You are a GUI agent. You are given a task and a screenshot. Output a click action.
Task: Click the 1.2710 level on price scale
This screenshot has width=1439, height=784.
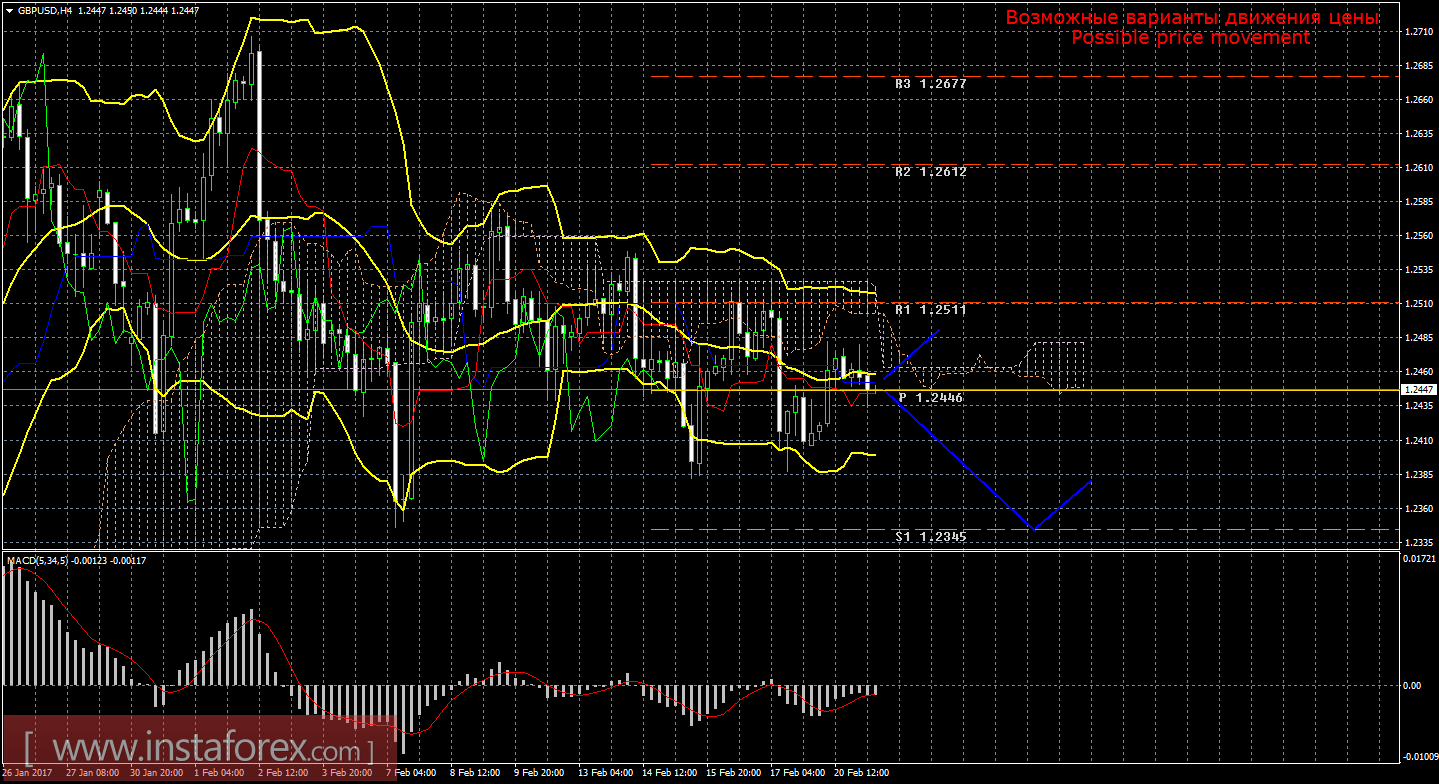pyautogui.click(x=1418, y=32)
